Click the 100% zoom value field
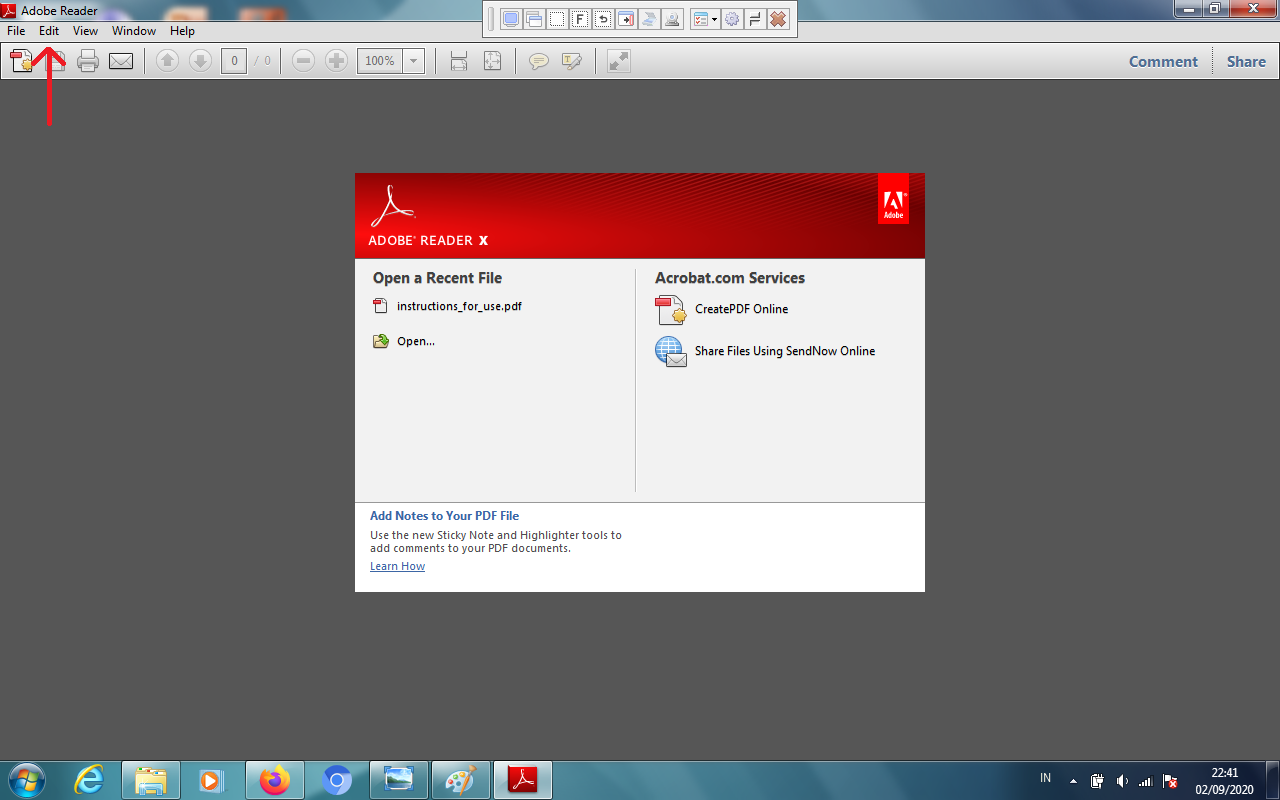This screenshot has height=800, width=1280. coord(380,61)
